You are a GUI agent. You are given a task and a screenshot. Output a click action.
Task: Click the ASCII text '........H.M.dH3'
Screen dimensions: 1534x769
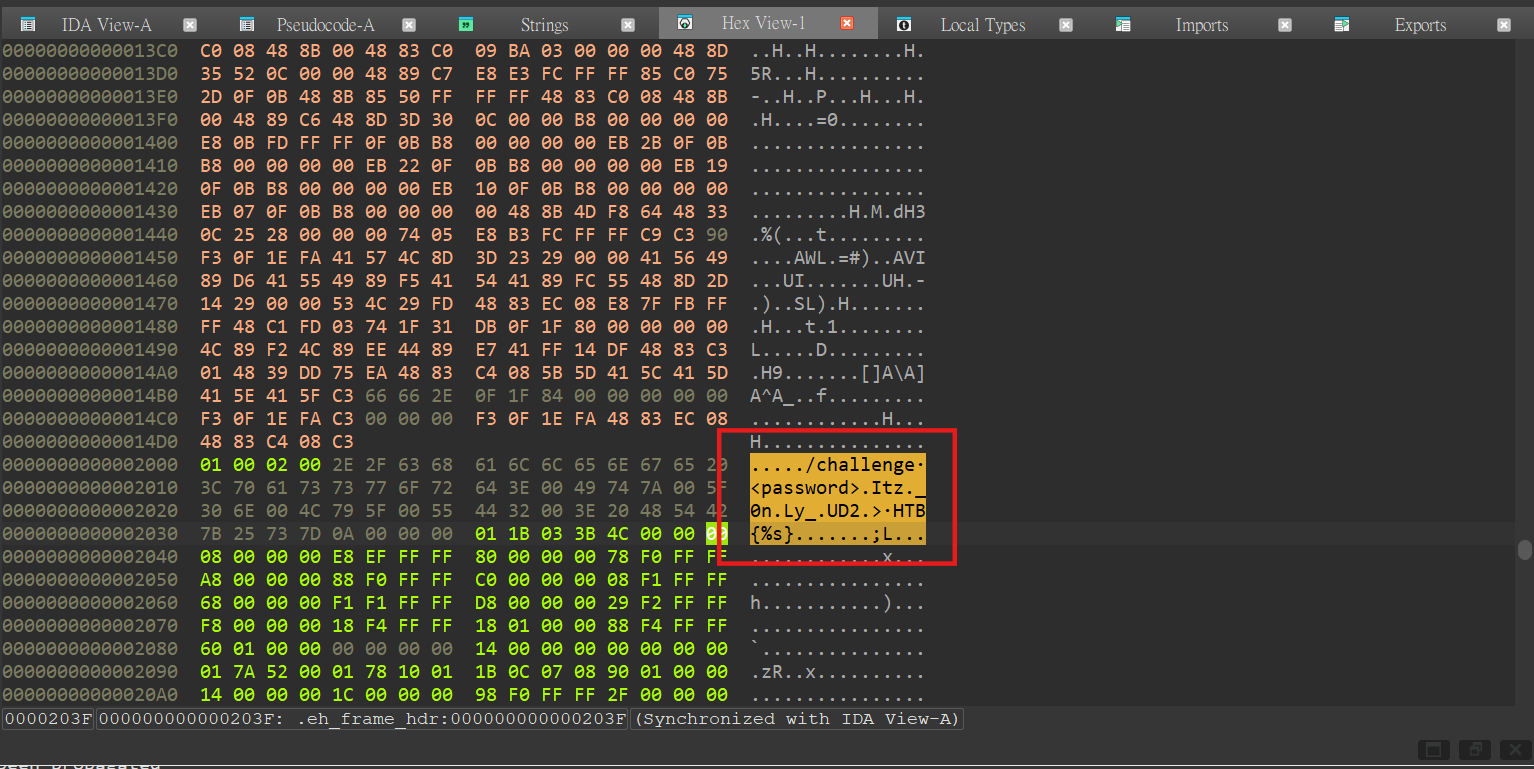click(x=838, y=211)
